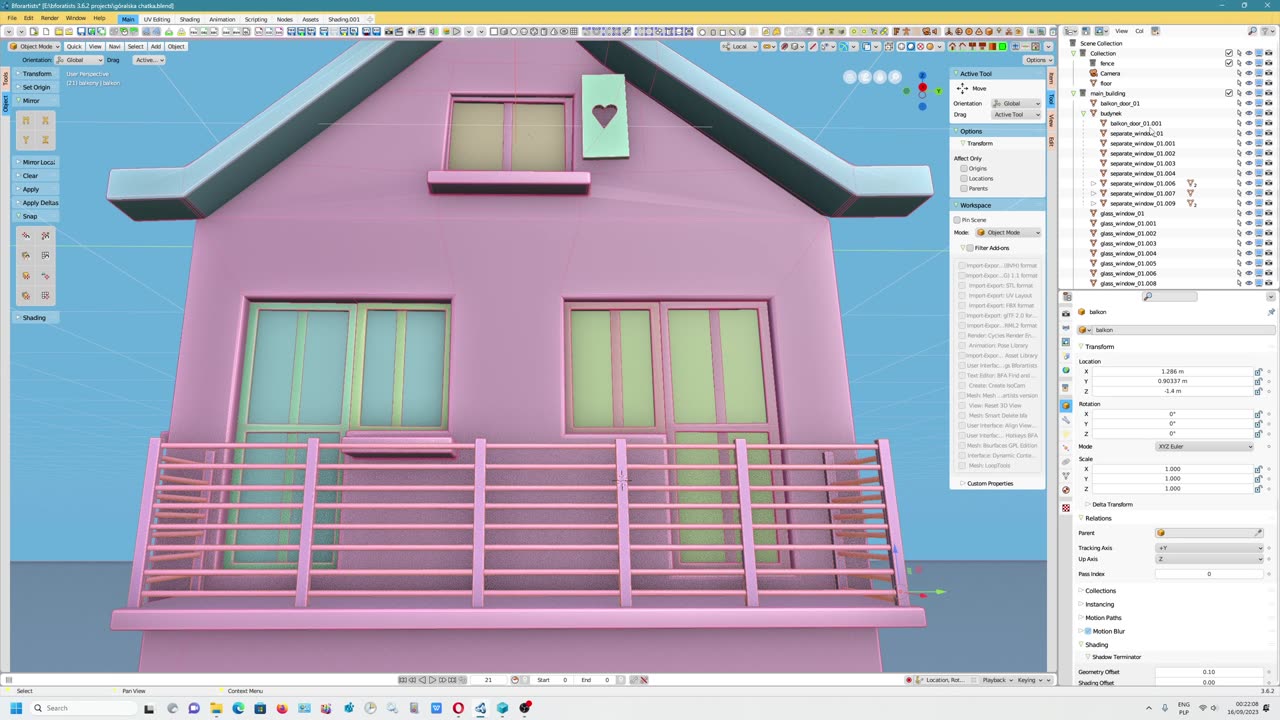Click the Set Origin button in Tools
This screenshot has width=1280, height=720.
tap(36, 87)
